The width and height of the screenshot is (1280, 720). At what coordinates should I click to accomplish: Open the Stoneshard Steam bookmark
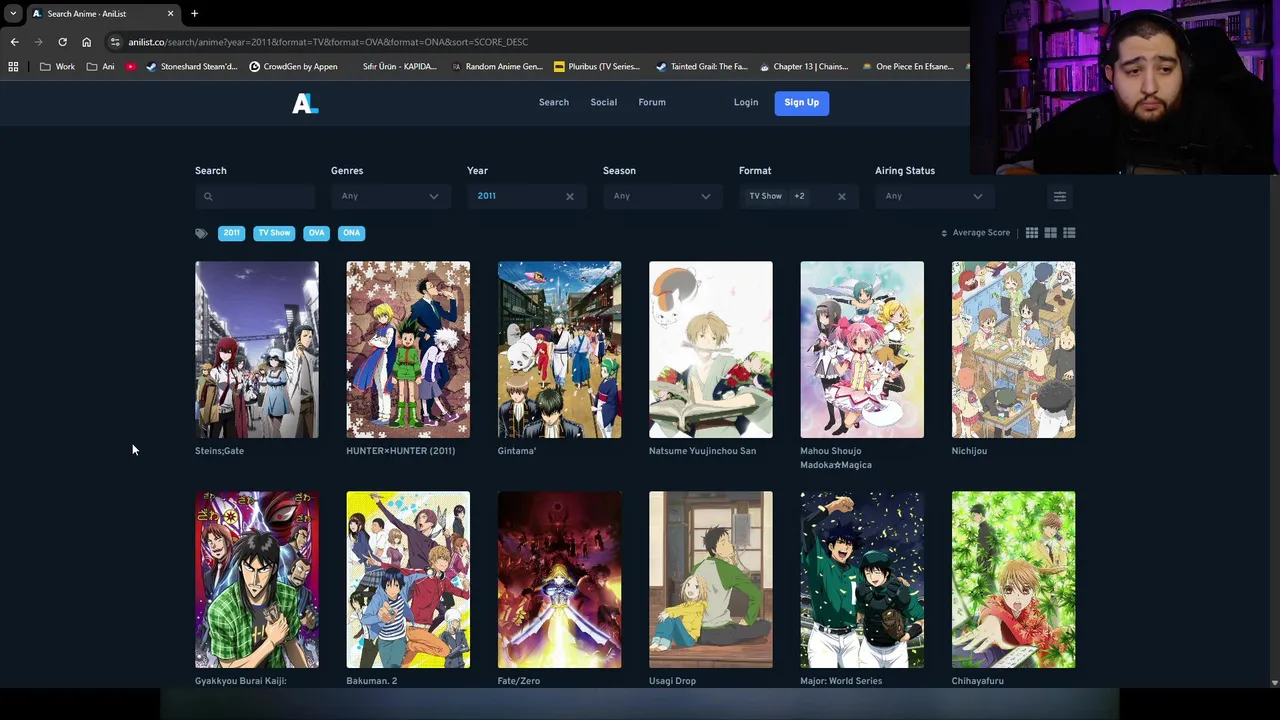[192, 67]
